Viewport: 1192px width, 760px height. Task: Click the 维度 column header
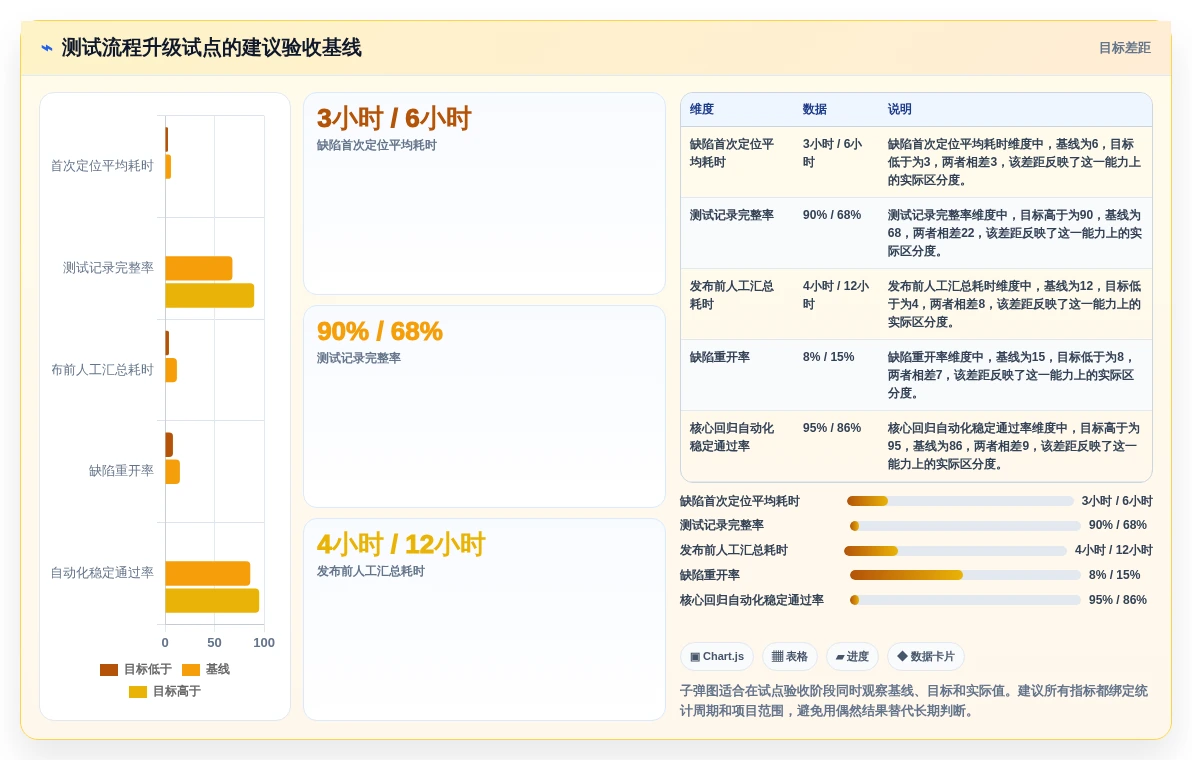point(702,109)
